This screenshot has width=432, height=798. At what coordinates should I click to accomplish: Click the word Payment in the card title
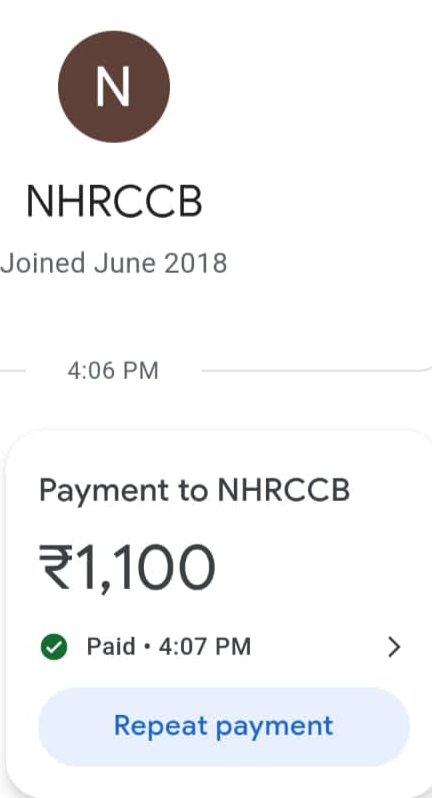[x=104, y=491]
